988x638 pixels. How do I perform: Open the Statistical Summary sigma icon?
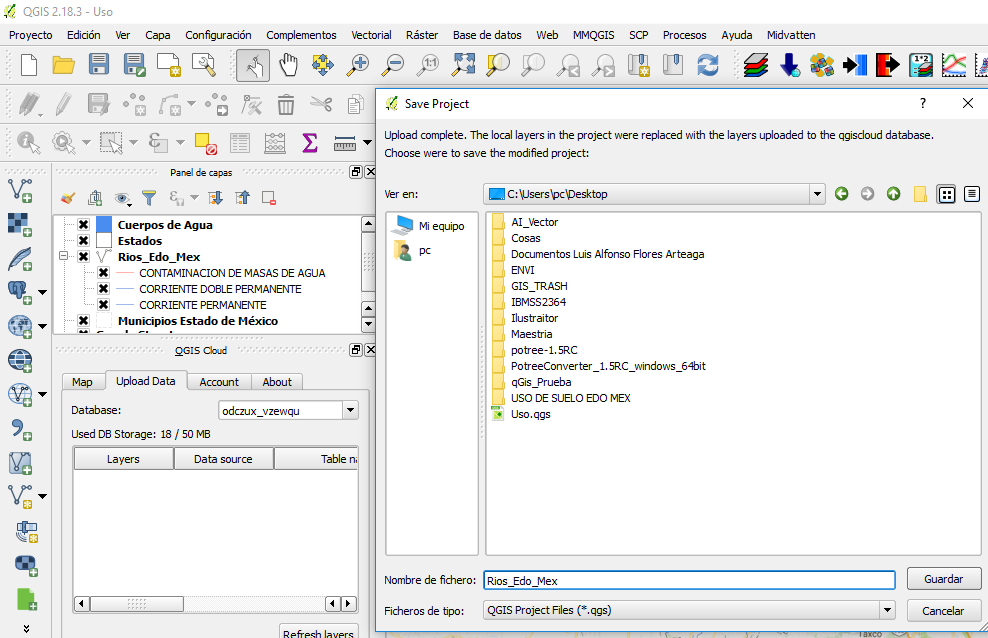click(x=309, y=143)
